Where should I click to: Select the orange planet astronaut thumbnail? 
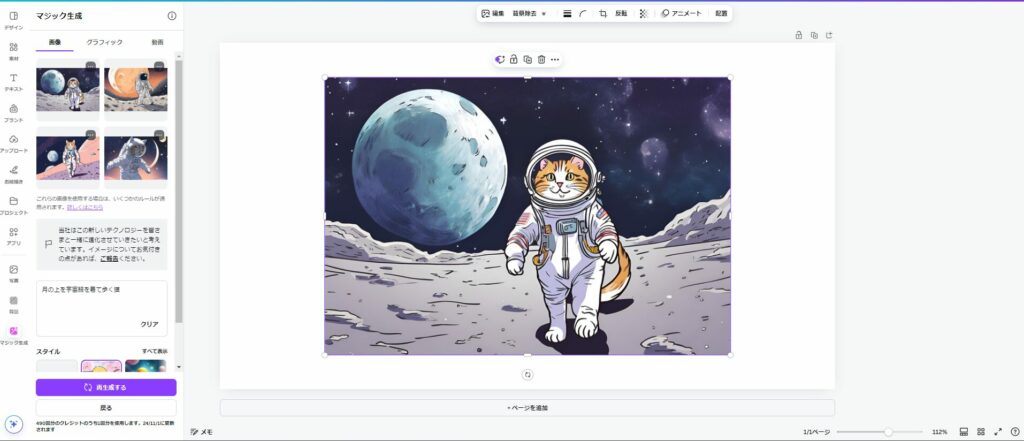[x=136, y=89]
